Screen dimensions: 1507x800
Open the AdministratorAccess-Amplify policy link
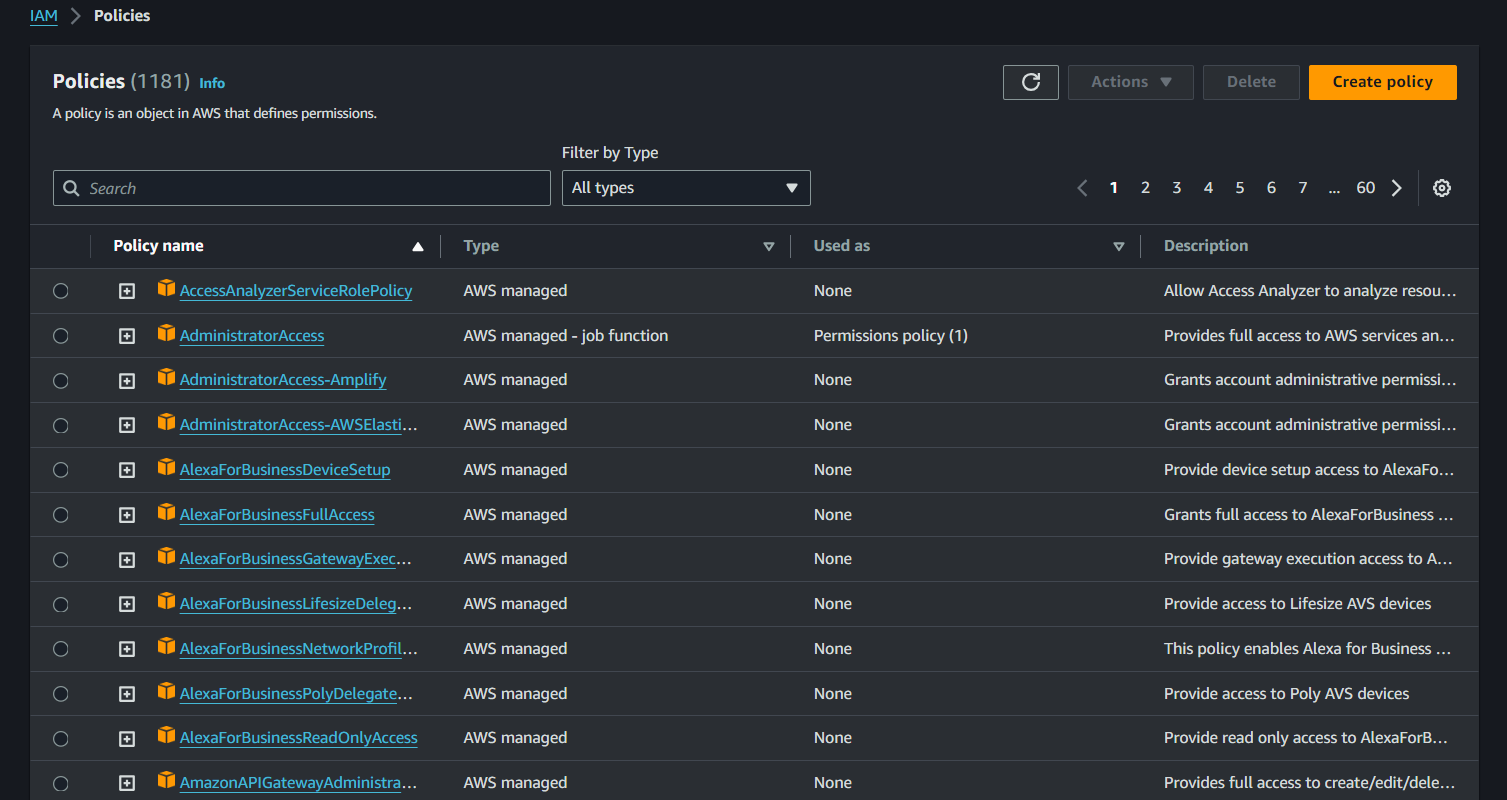click(283, 380)
